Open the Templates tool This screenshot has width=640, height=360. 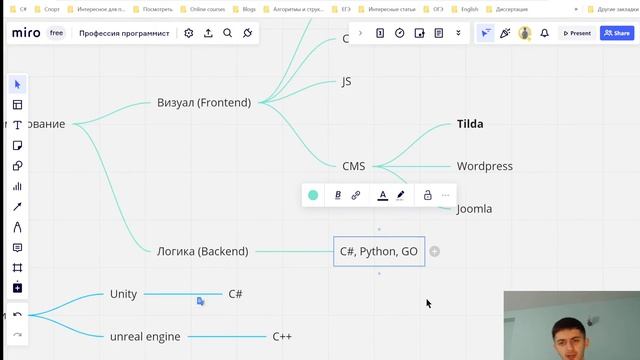[x=17, y=105]
